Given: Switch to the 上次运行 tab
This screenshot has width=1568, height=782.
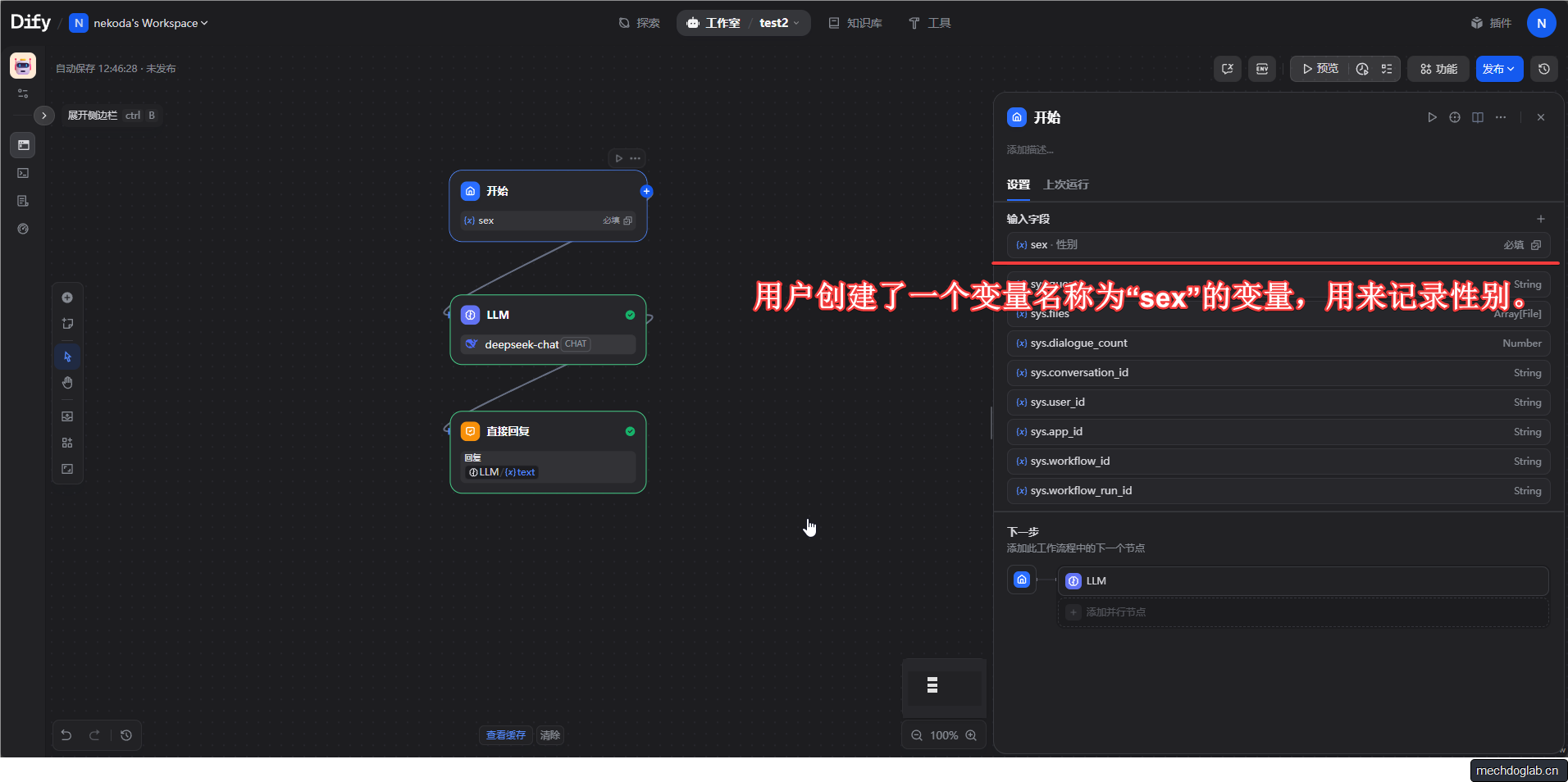Looking at the screenshot, I should click(x=1065, y=184).
